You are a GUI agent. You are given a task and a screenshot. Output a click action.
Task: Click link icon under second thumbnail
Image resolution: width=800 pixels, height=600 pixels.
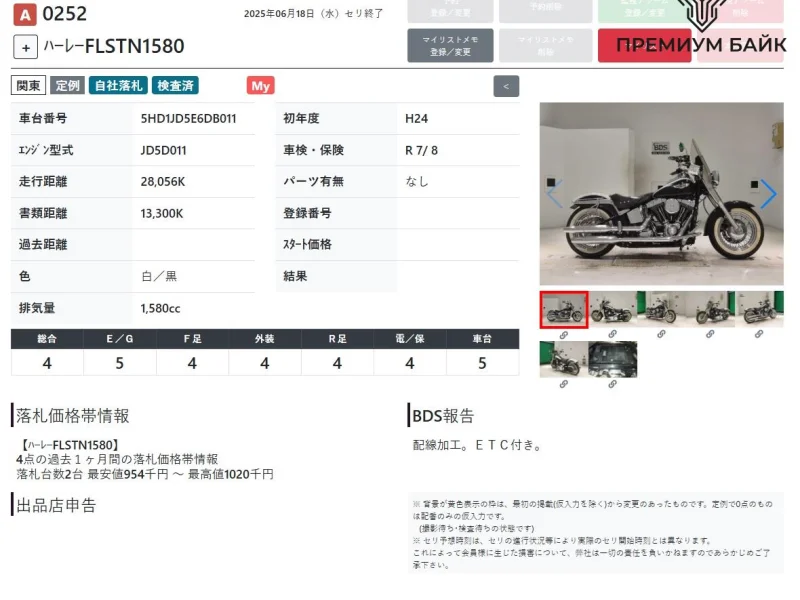[x=613, y=335]
